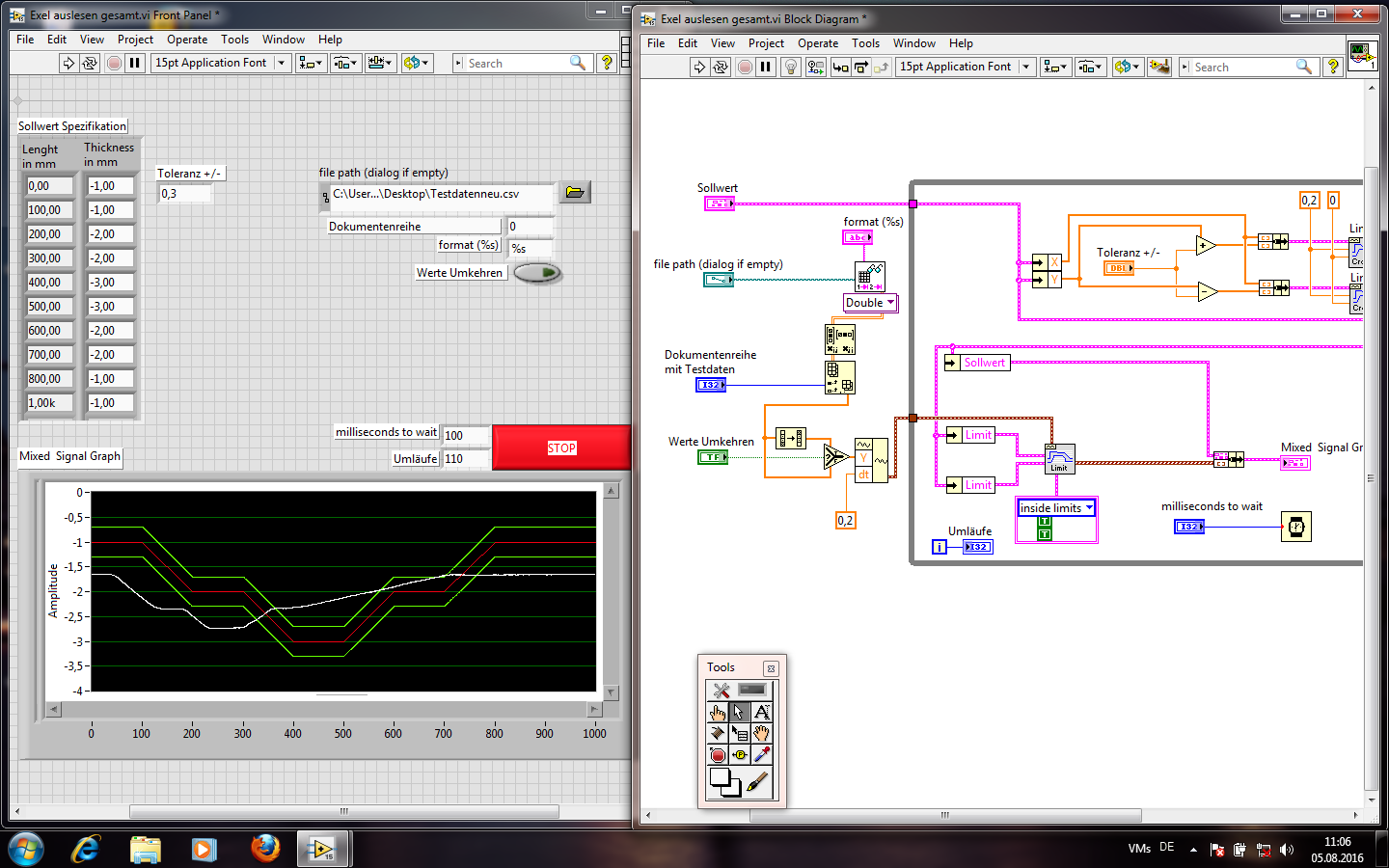Toggle Pause button on Front Panel toolbar

(x=135, y=63)
